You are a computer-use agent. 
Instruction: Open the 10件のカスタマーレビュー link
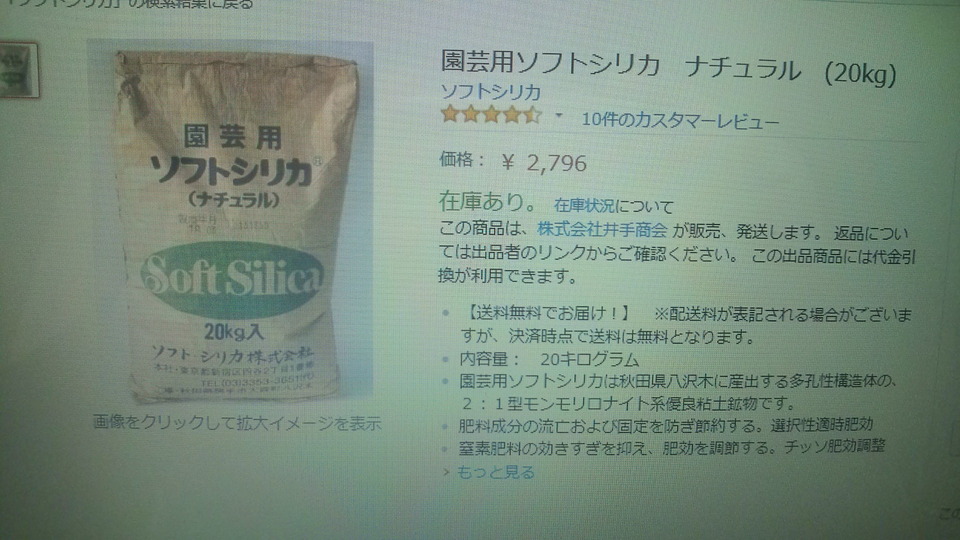coord(680,120)
